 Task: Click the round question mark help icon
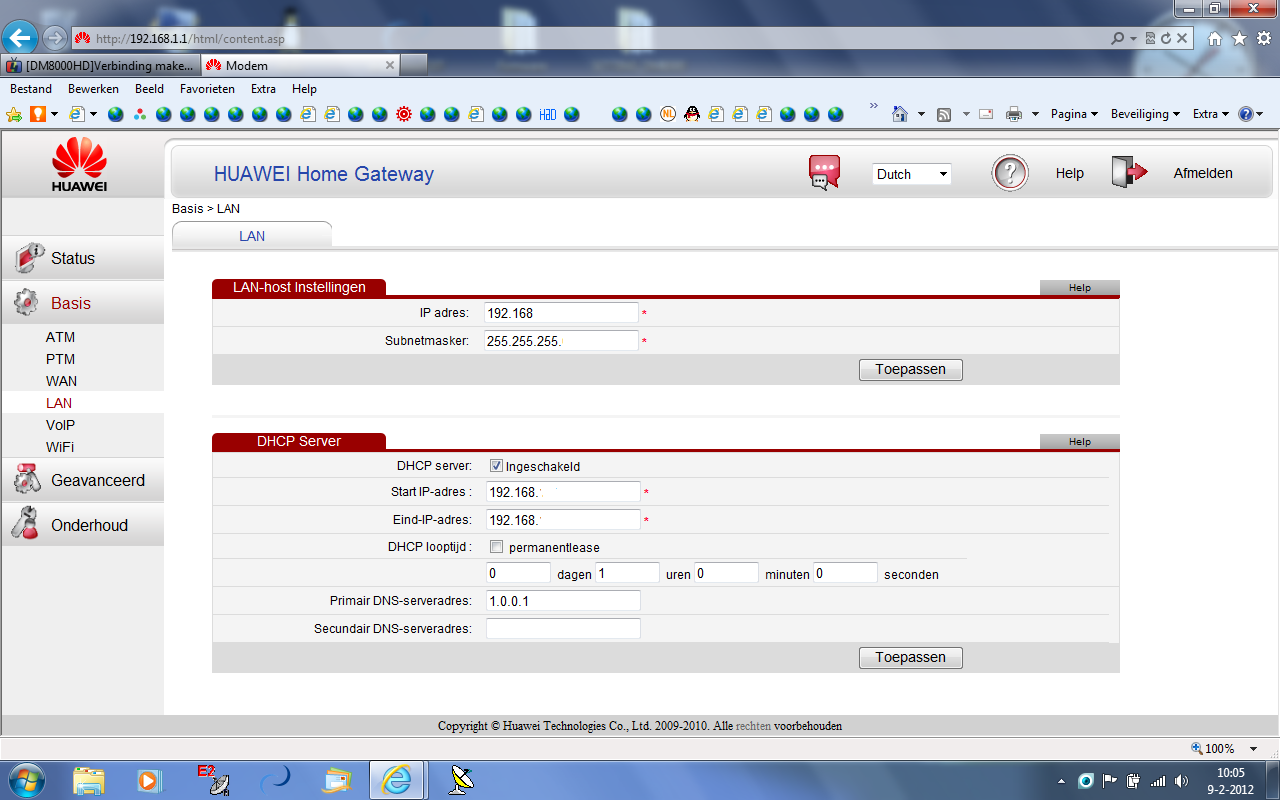(1009, 173)
